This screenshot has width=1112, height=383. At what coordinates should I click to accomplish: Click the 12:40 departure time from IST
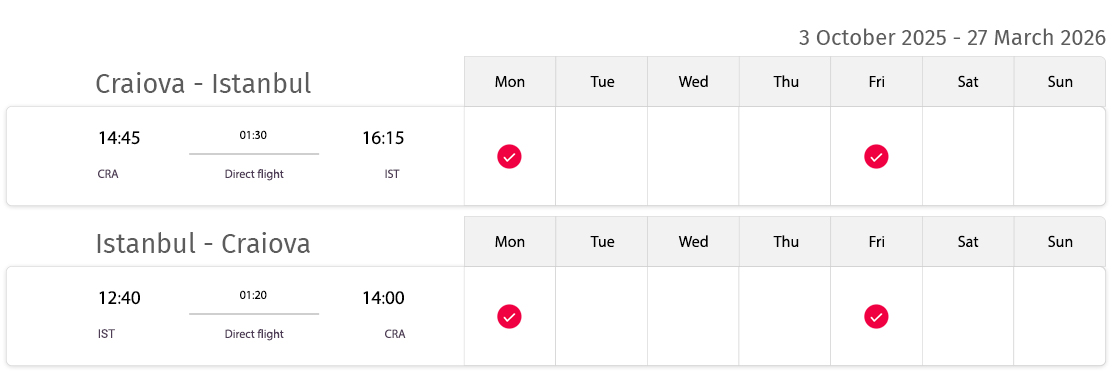click(x=119, y=298)
